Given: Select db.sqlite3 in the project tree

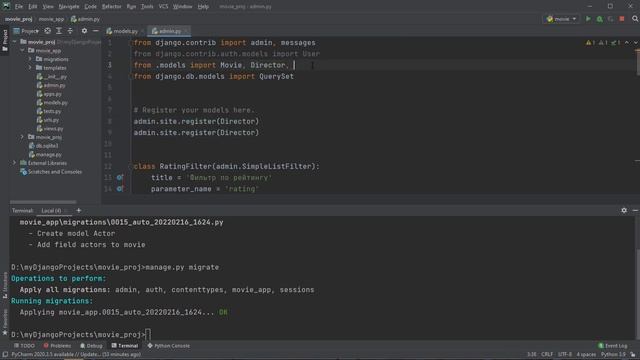Looking at the screenshot, I should pyautogui.click(x=44, y=146).
